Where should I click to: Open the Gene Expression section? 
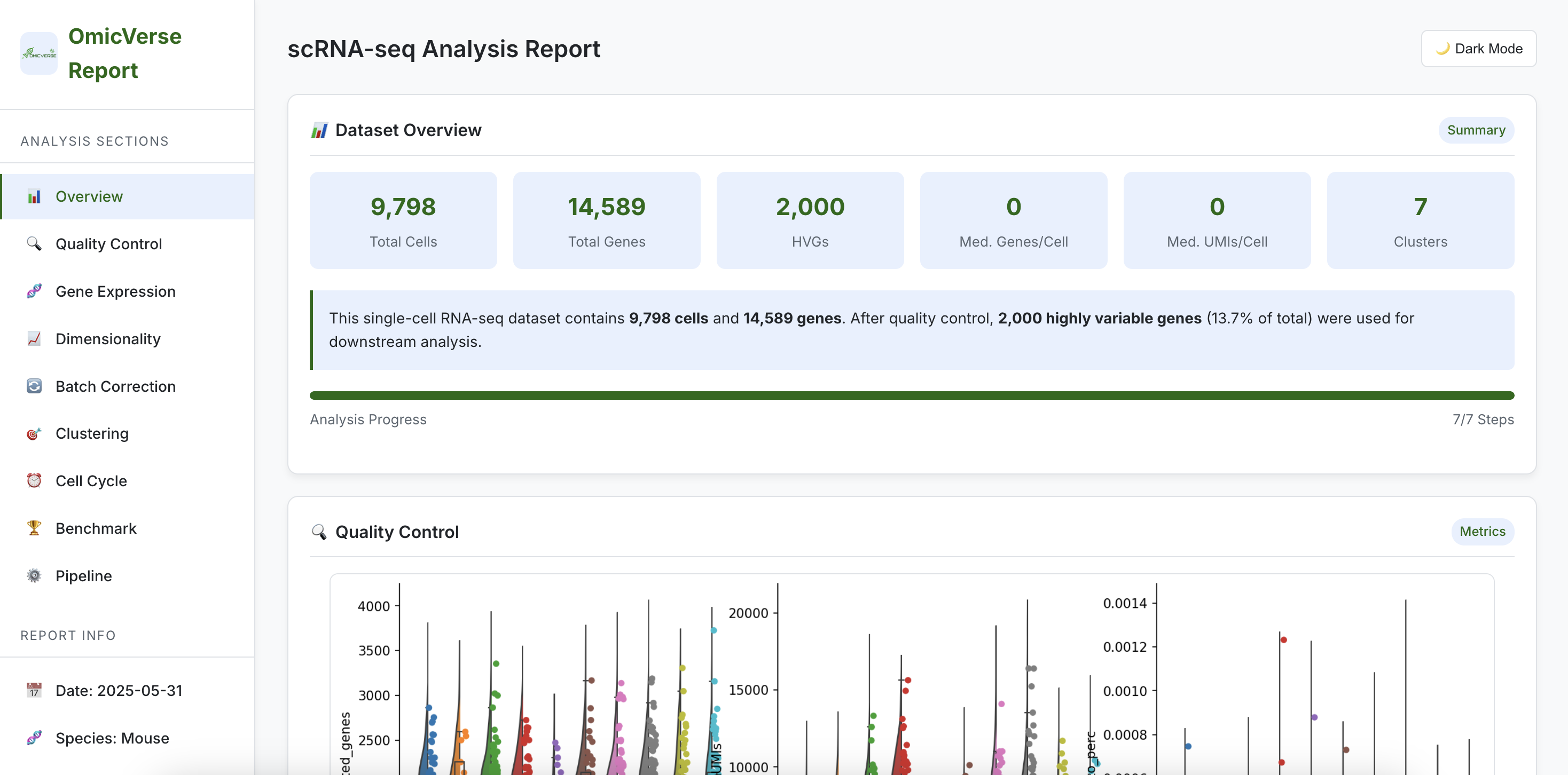pyautogui.click(x=116, y=291)
